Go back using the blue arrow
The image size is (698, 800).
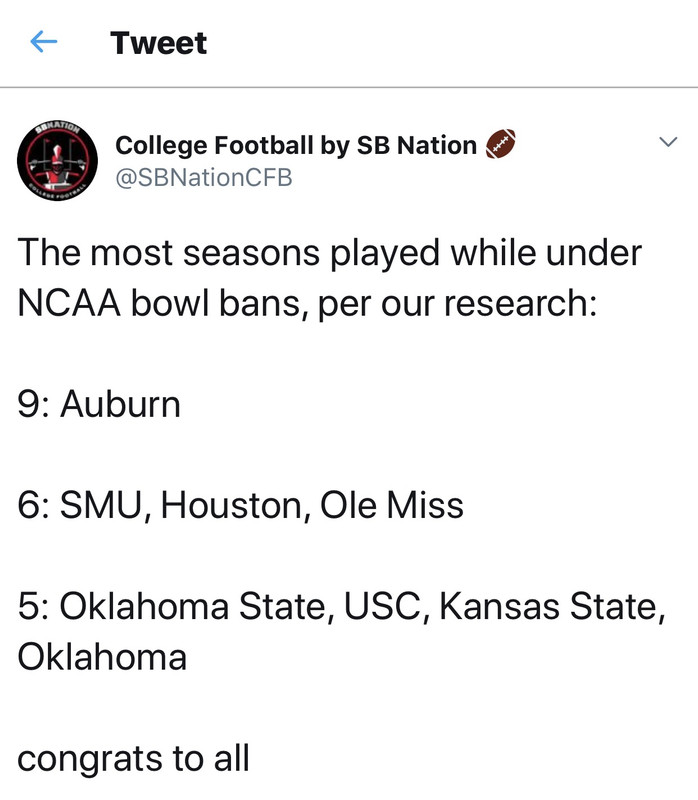pyautogui.click(x=44, y=42)
